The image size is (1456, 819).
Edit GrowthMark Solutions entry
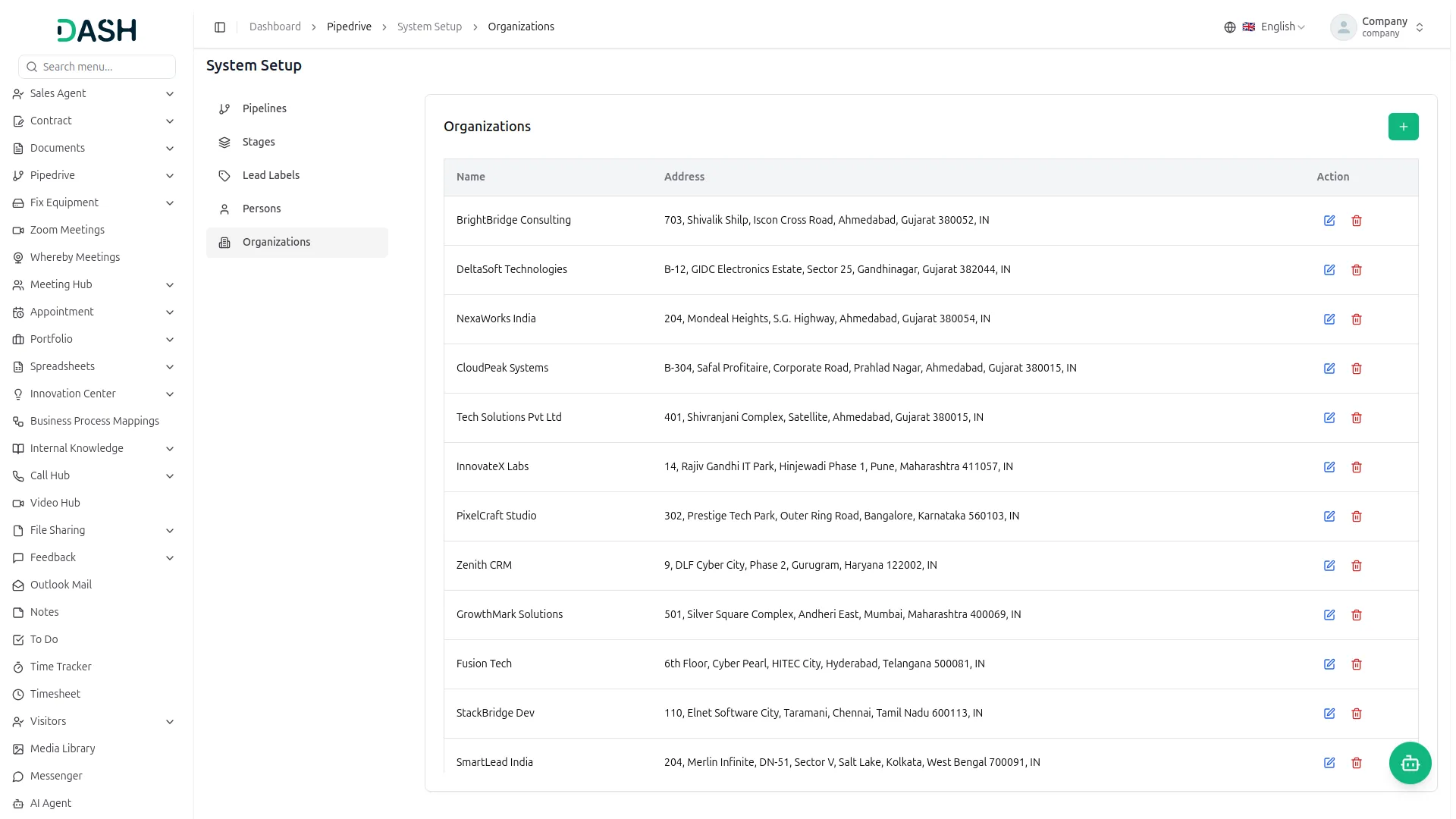point(1329,615)
